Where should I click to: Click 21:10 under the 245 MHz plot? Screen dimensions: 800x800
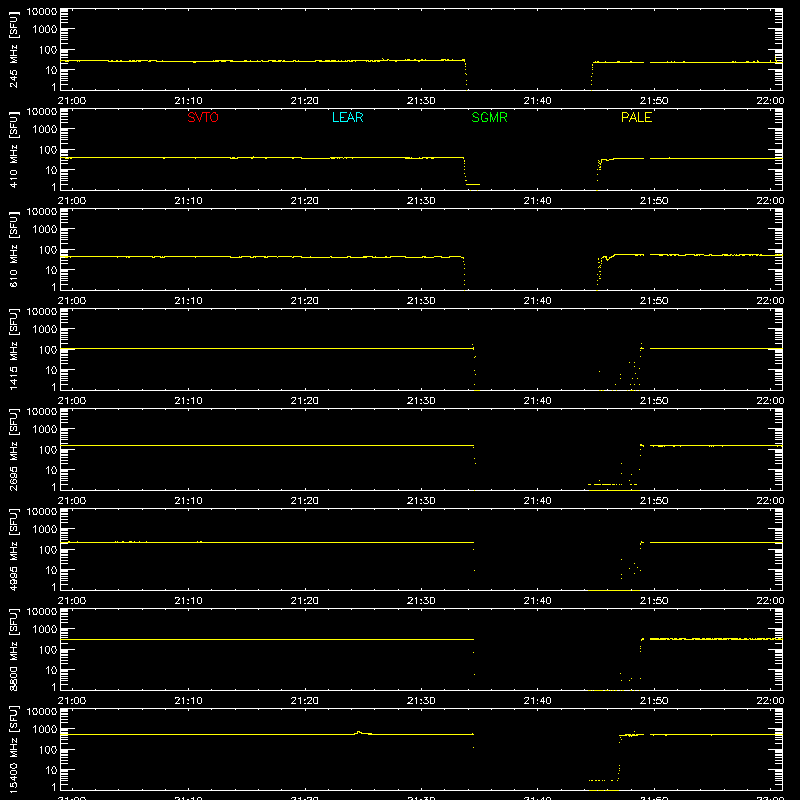(x=188, y=101)
